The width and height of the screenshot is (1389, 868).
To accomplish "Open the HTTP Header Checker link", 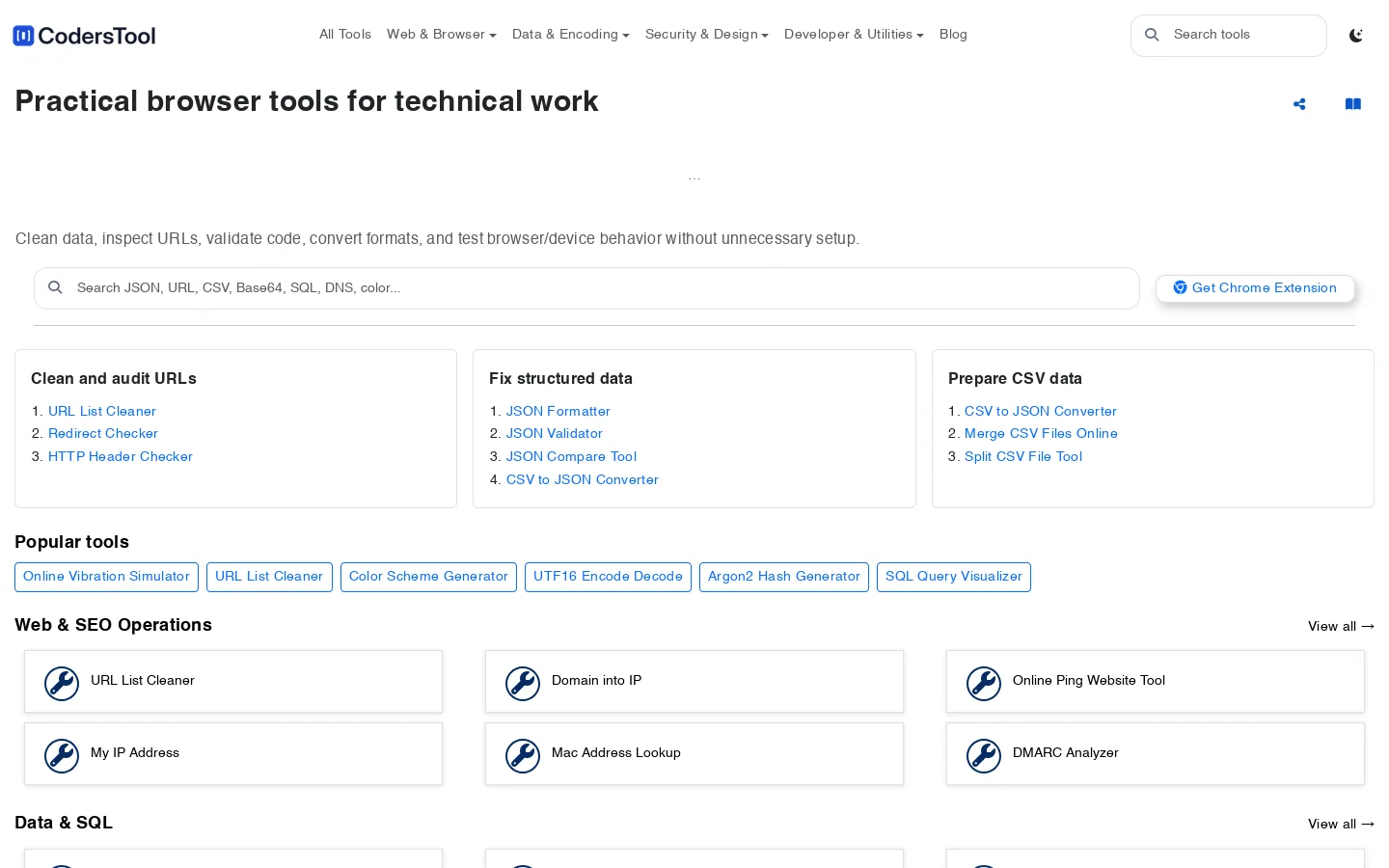I will (121, 457).
